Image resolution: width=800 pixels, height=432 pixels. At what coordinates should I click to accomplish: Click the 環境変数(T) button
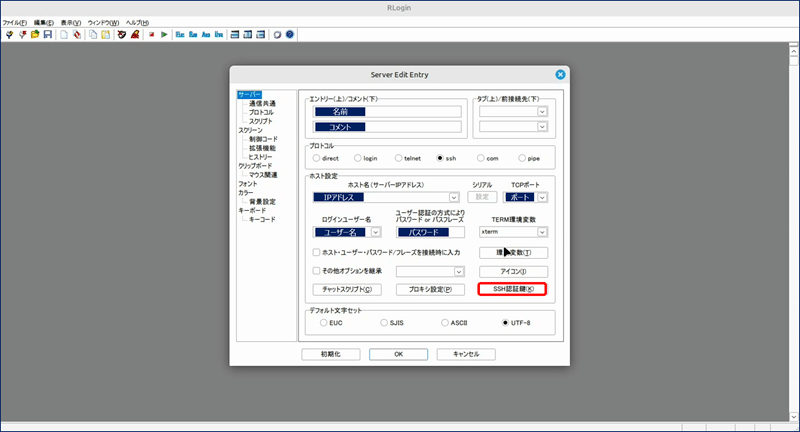coord(514,252)
